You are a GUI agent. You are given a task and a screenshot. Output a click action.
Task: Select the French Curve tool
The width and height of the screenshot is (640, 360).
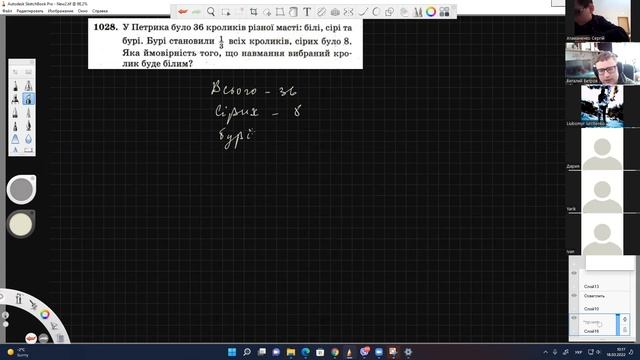pos(376,12)
